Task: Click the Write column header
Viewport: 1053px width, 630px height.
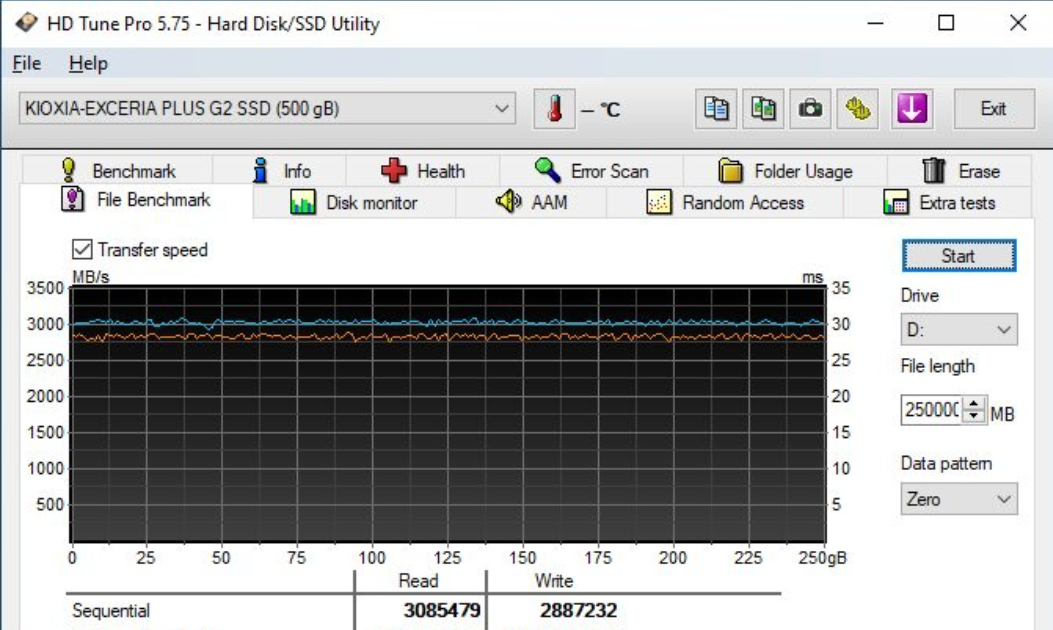Action: tap(554, 580)
